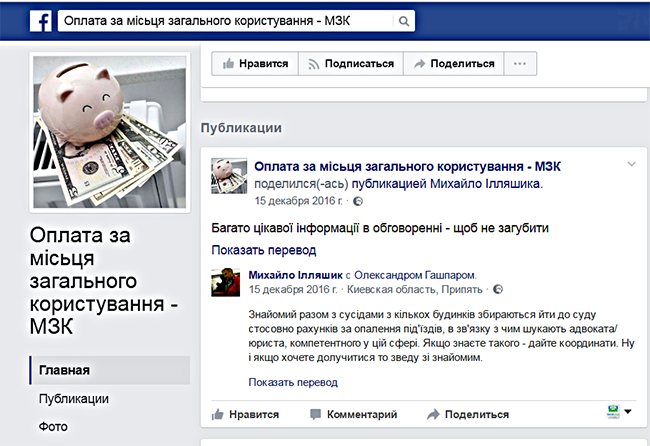The width and height of the screenshot is (650, 446).
Task: Click the small piggy bank post avatar
Action: pos(229,176)
